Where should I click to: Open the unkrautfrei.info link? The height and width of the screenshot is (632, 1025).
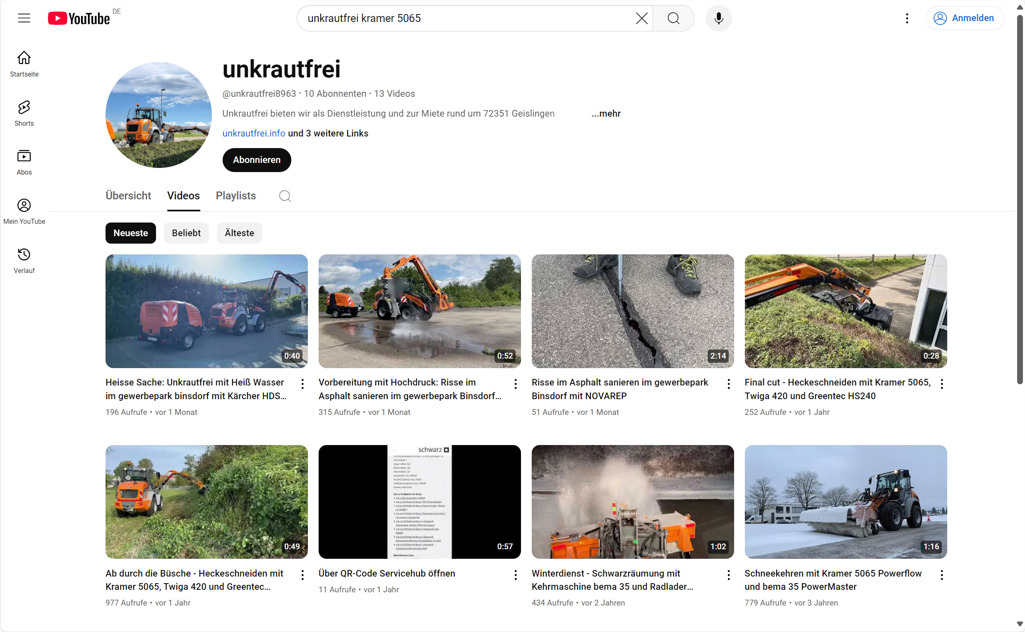tap(253, 132)
